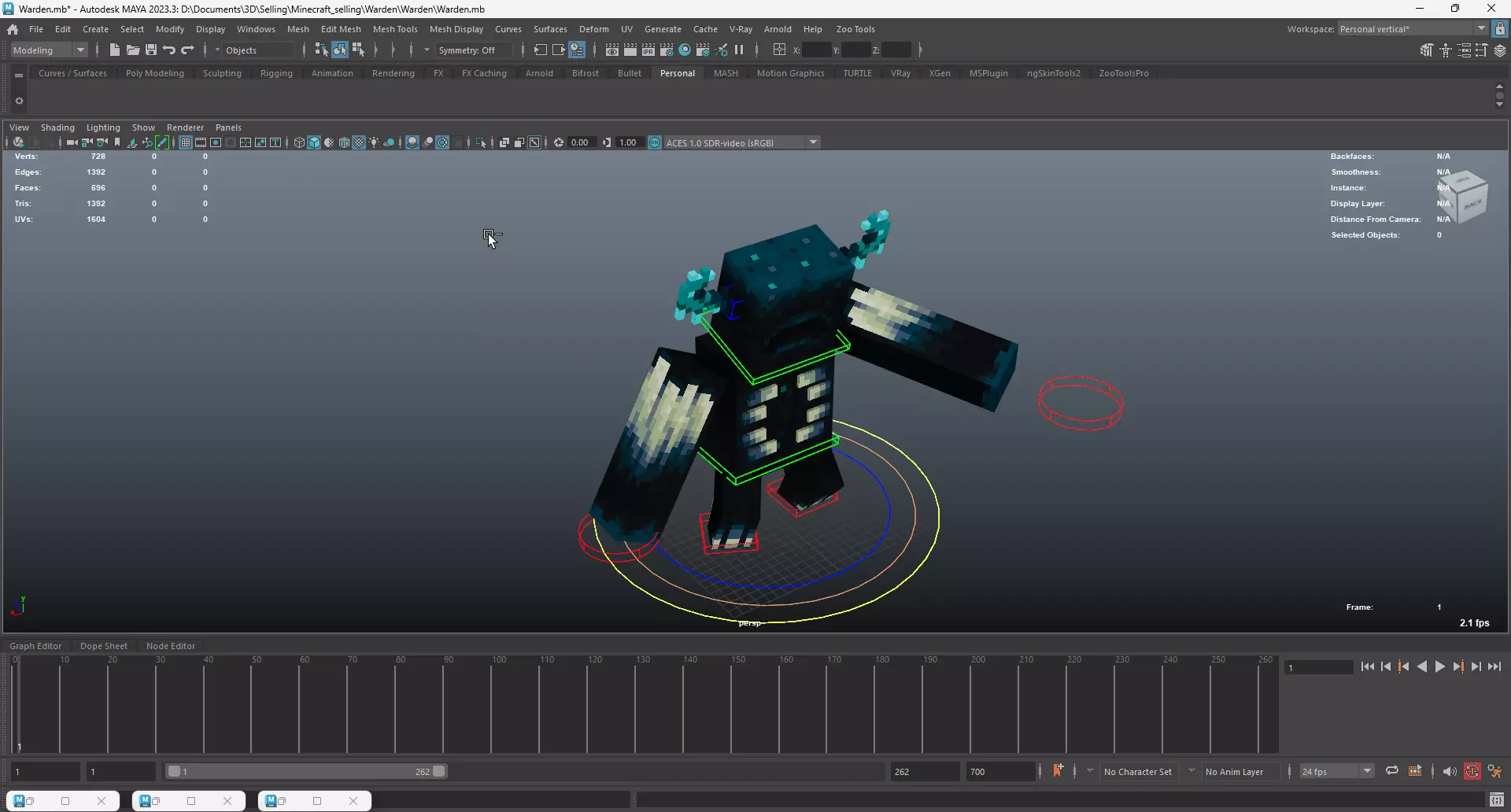Click the Home icon in the menu bar
The width and height of the screenshot is (1511, 812).
[x=13, y=29]
